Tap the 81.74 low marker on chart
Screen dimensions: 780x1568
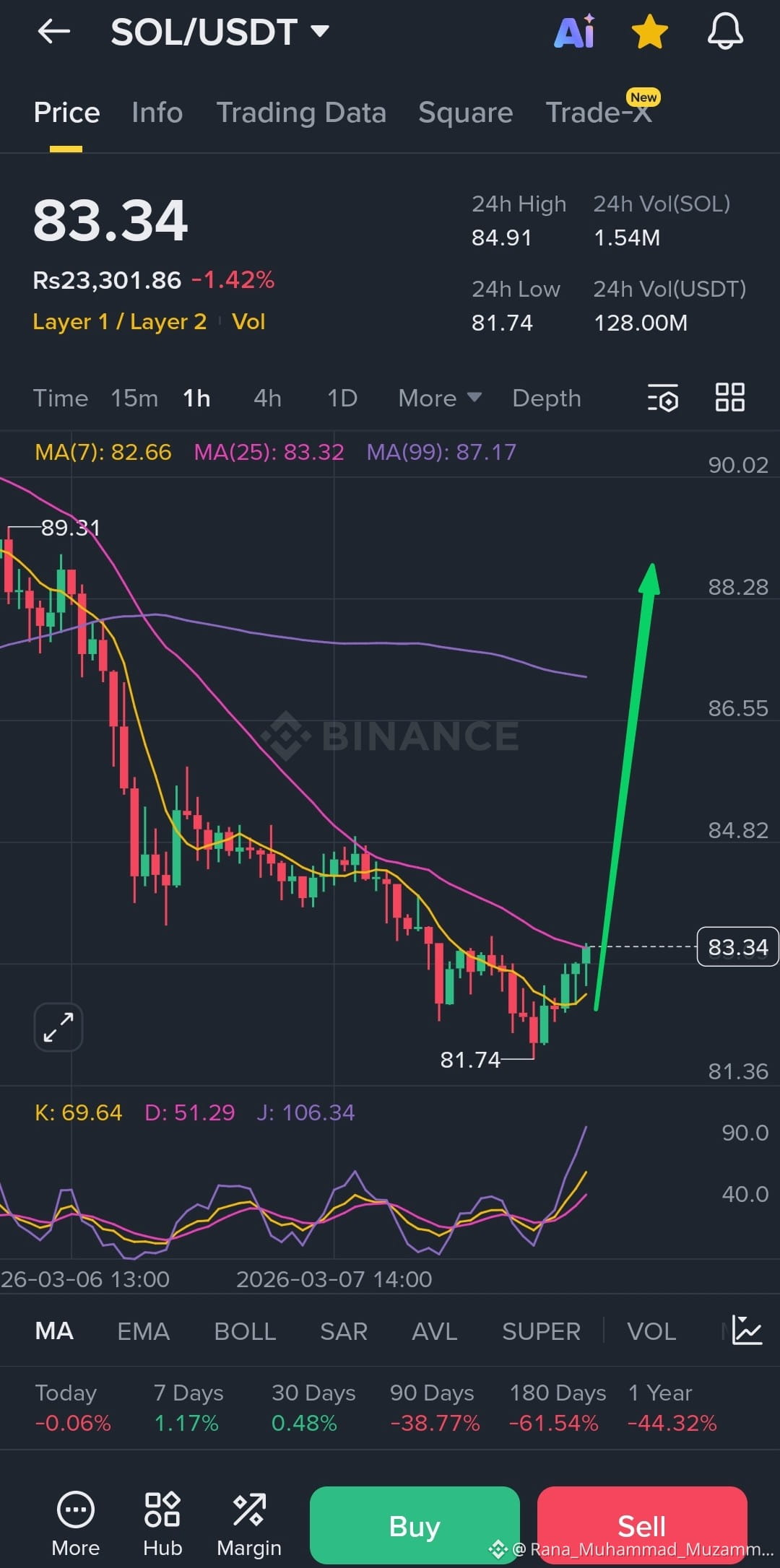point(470,1060)
